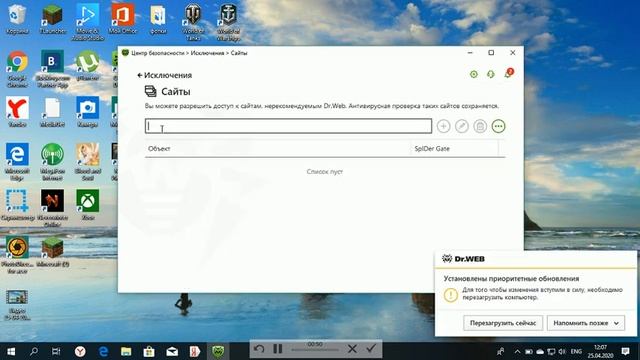Open the Google Chrome desktop shortcut
Screen dimensions: 640x360
coord(17,69)
